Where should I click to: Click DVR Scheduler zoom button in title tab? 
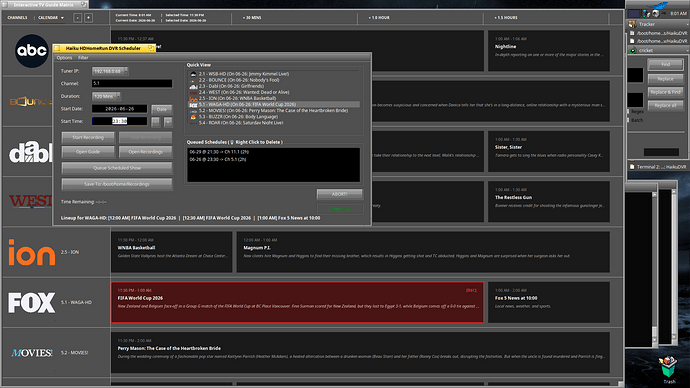(x=152, y=48)
